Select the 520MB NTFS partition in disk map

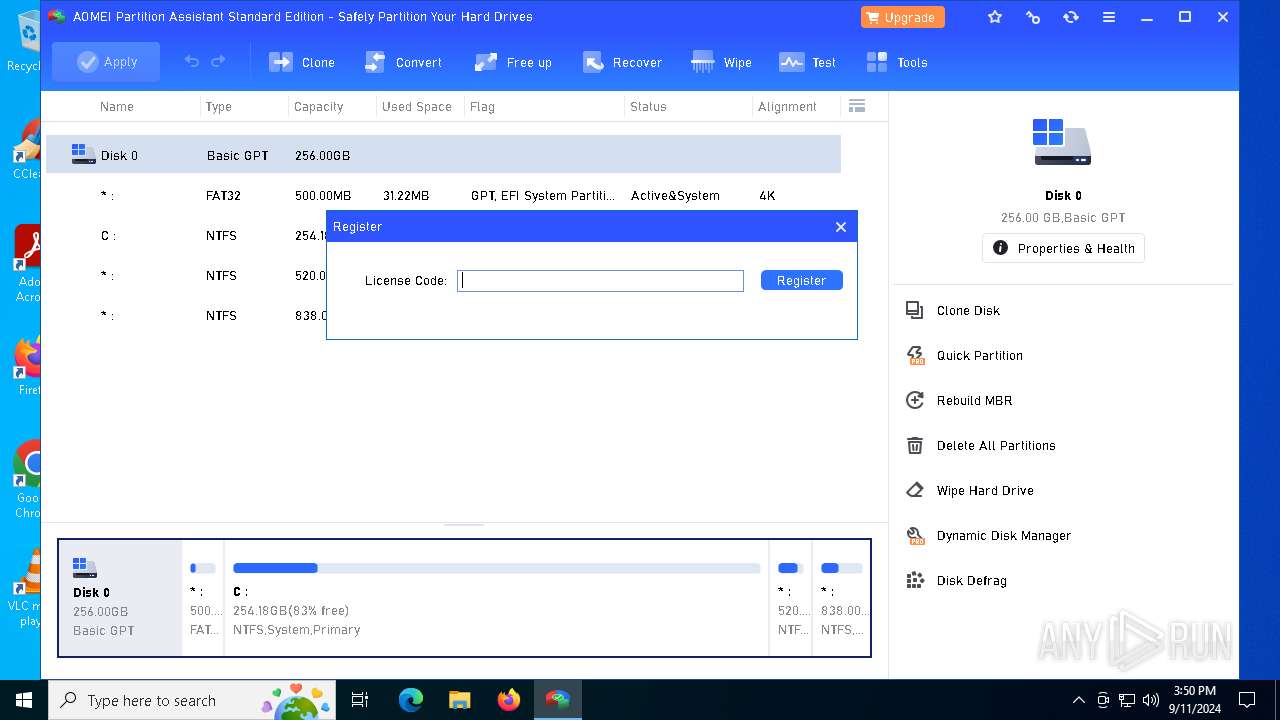point(790,598)
